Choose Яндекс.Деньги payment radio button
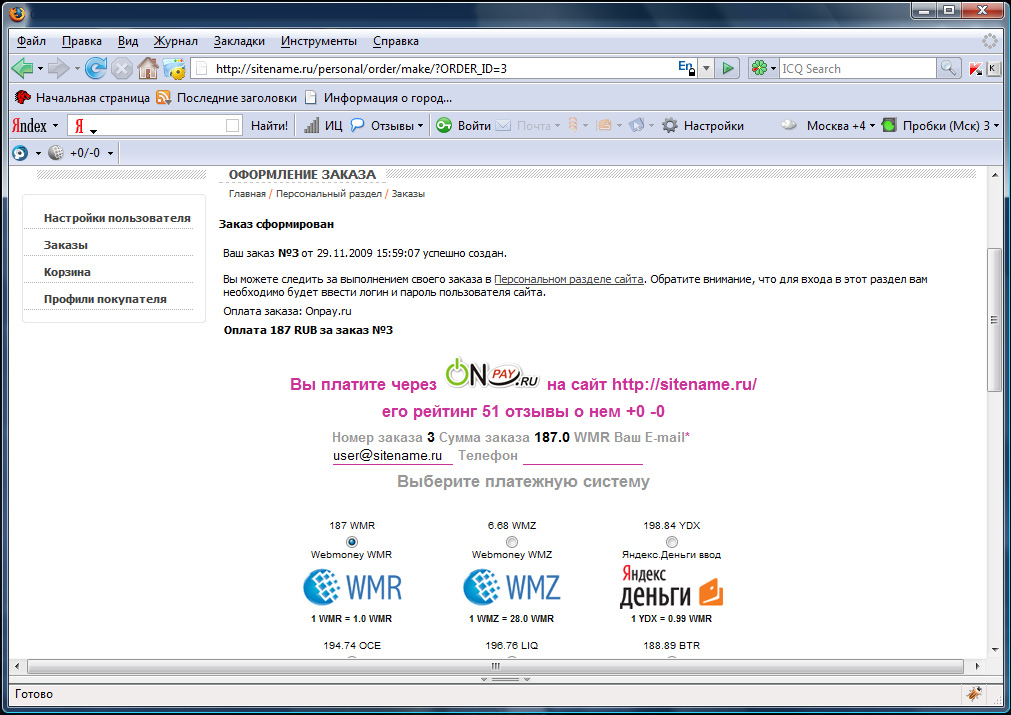 coord(671,541)
